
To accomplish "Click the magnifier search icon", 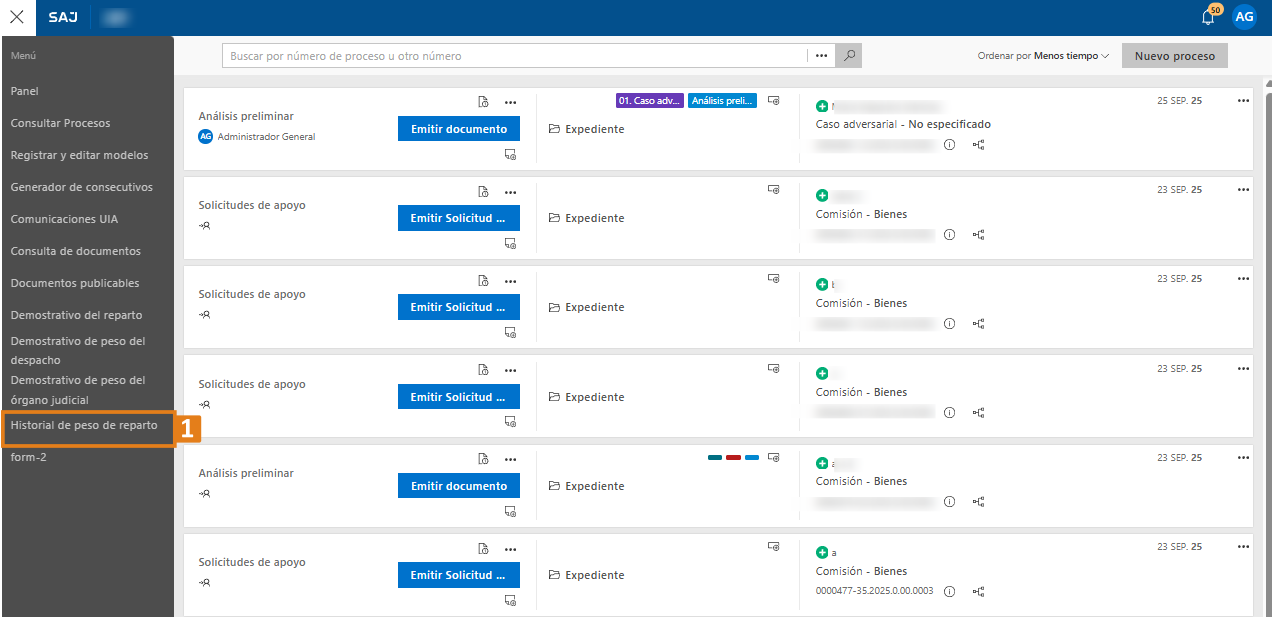I will (849, 56).
